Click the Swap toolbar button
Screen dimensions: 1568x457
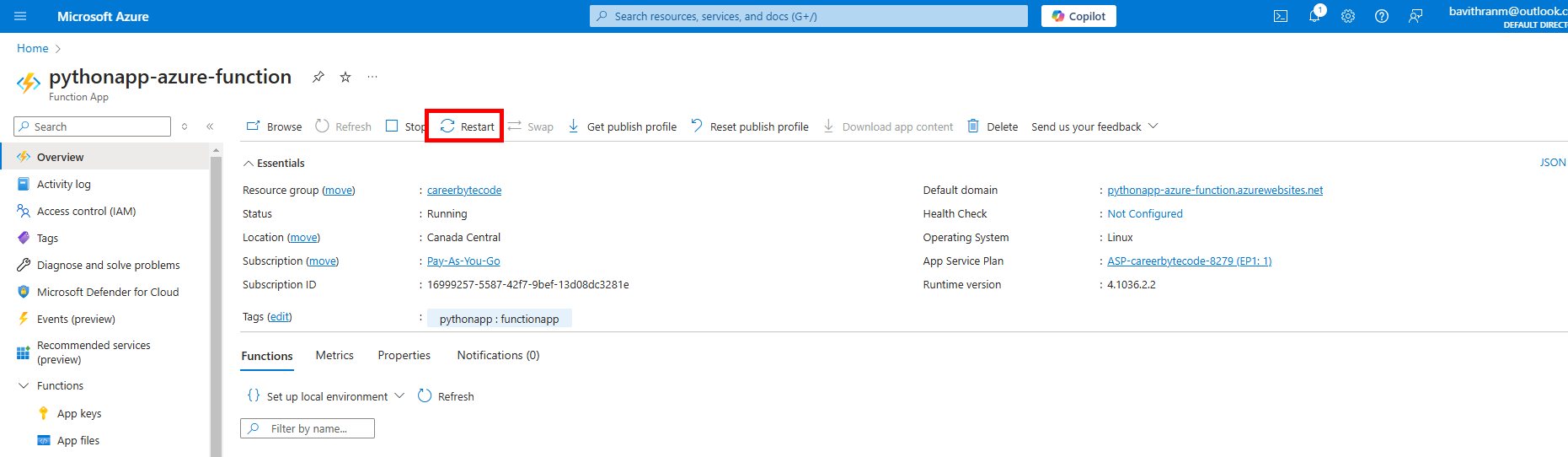(x=531, y=126)
